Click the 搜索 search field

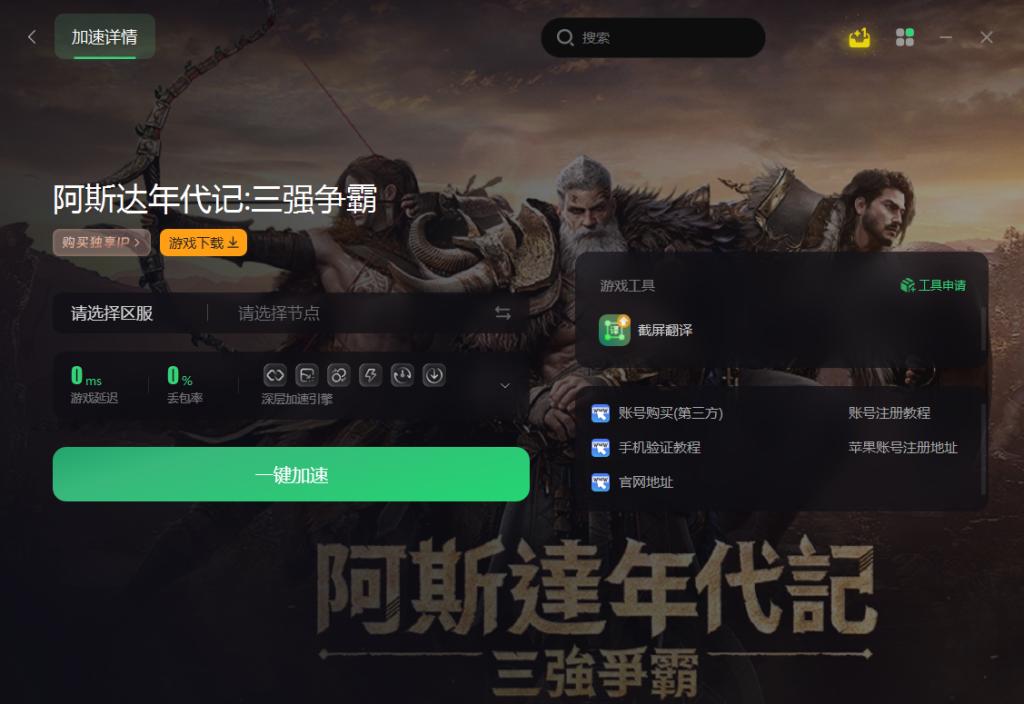653,38
